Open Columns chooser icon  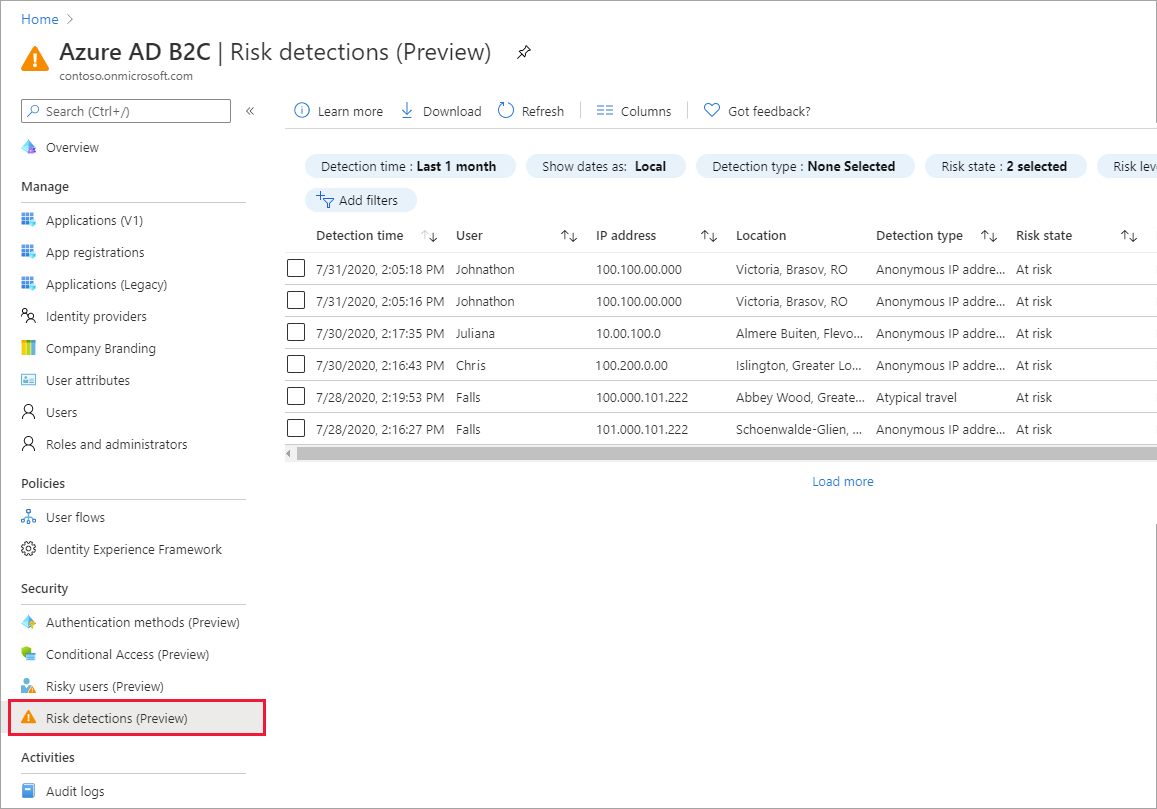[x=604, y=111]
